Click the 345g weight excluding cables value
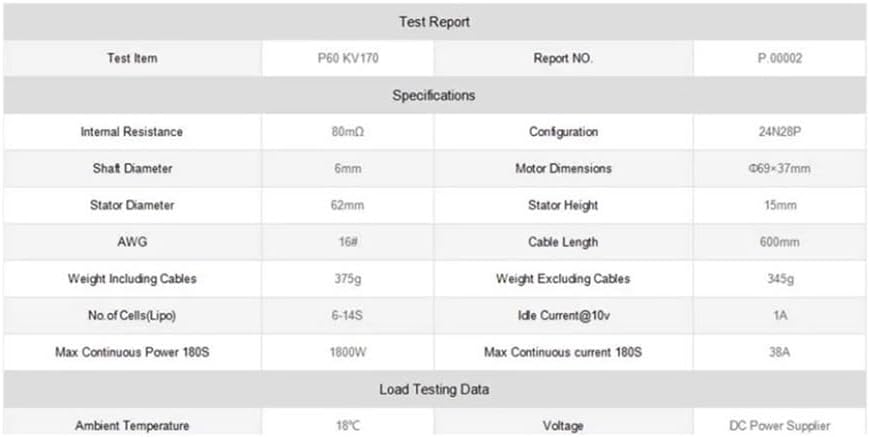This screenshot has height=437, width=869. (779, 279)
